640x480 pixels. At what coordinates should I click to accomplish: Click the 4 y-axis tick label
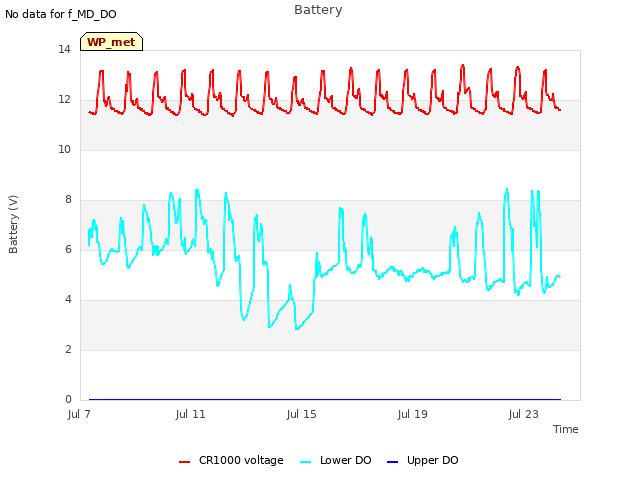tap(68, 300)
